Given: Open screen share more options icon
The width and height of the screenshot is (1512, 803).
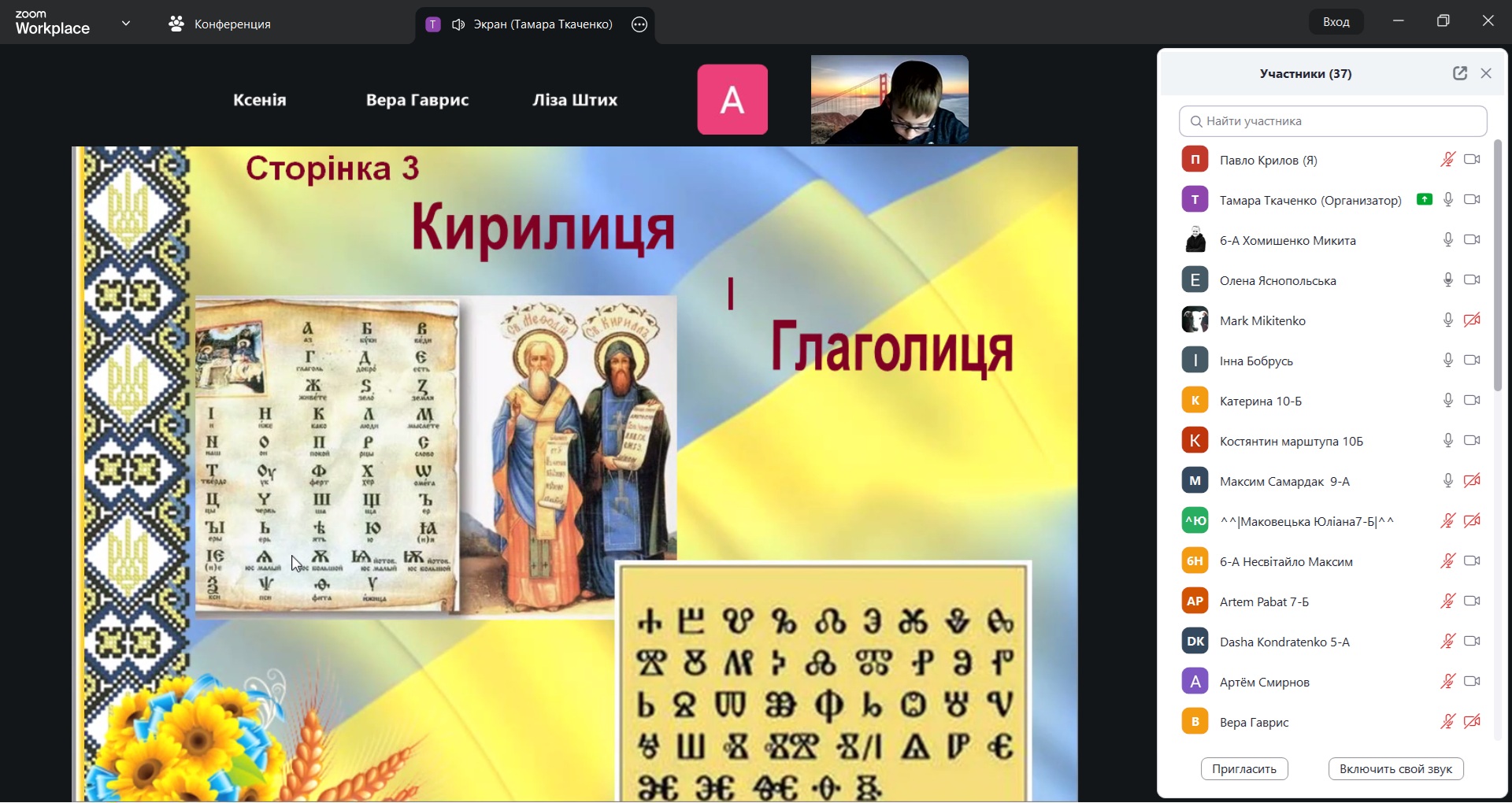Looking at the screenshot, I should coord(639,24).
